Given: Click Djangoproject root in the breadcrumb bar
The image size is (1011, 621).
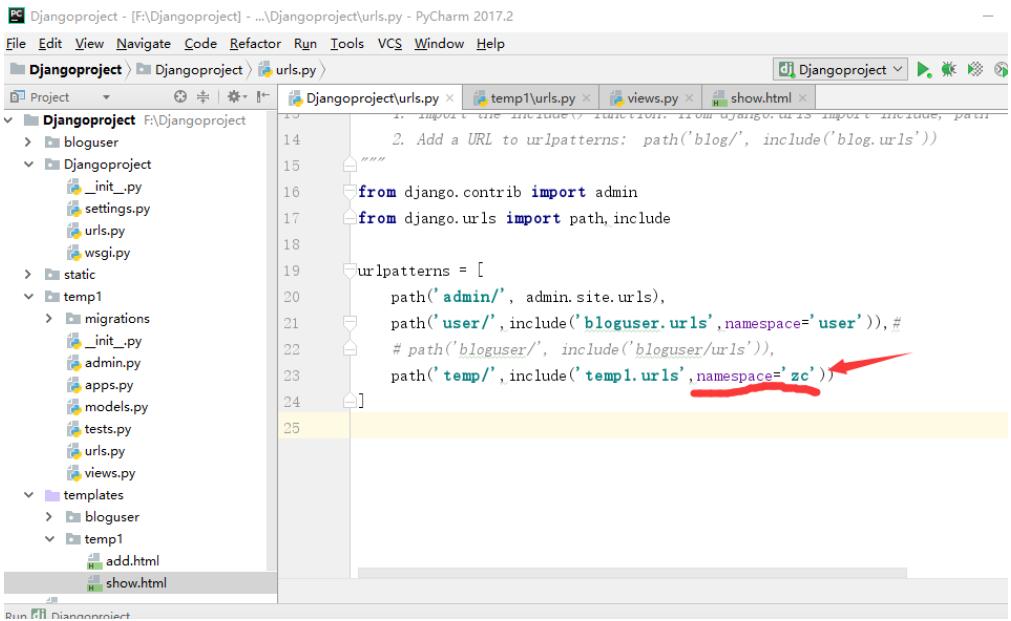Looking at the screenshot, I should coord(66,70).
